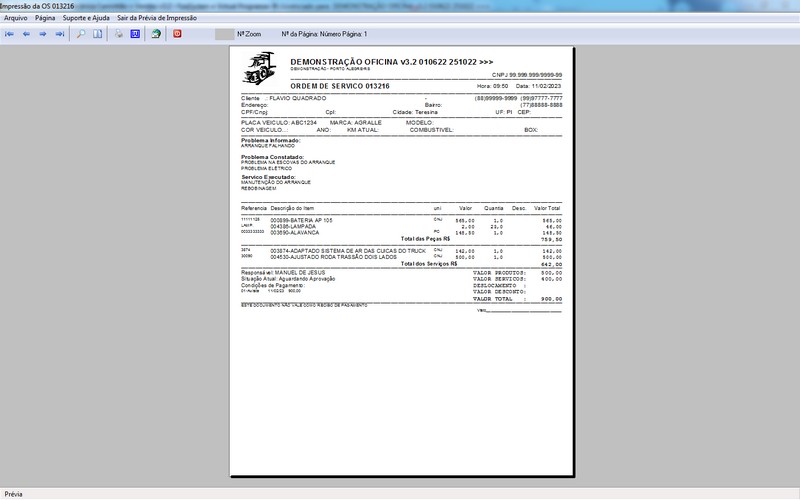
Task: Click Sair da Prévia de Impressão menu
Action: (157, 18)
